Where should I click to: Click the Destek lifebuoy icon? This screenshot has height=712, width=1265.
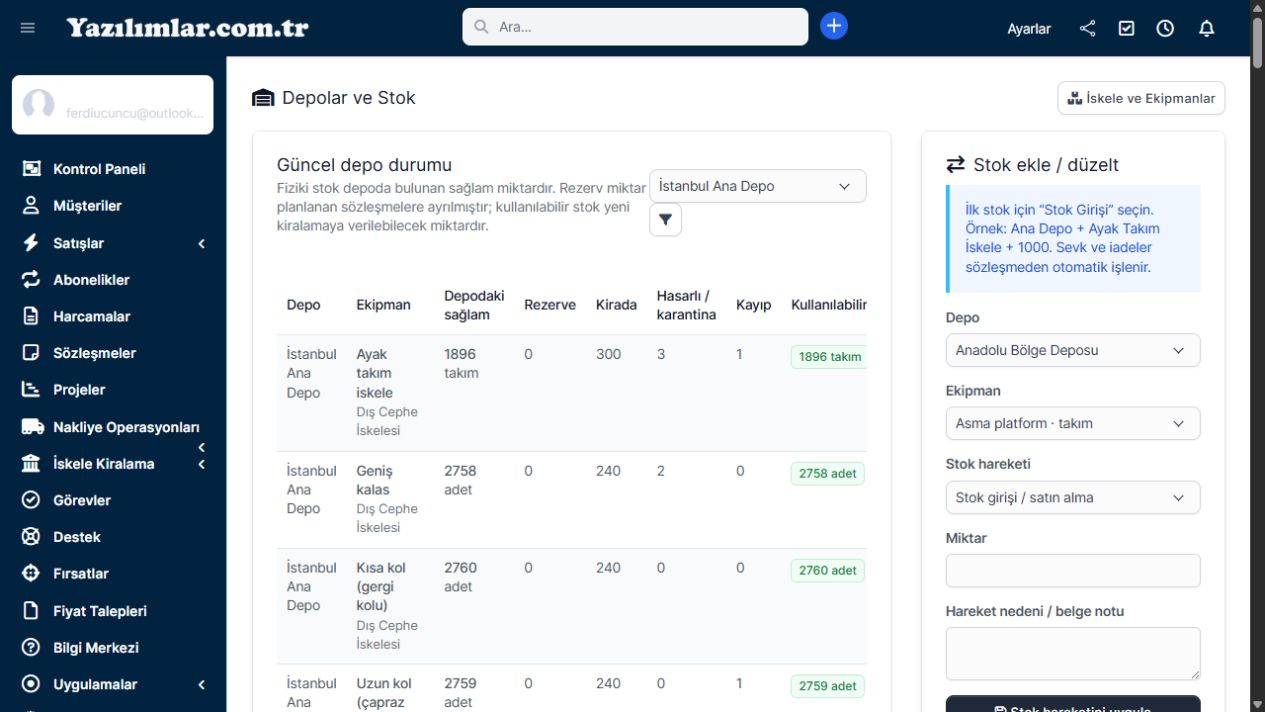coord(31,537)
